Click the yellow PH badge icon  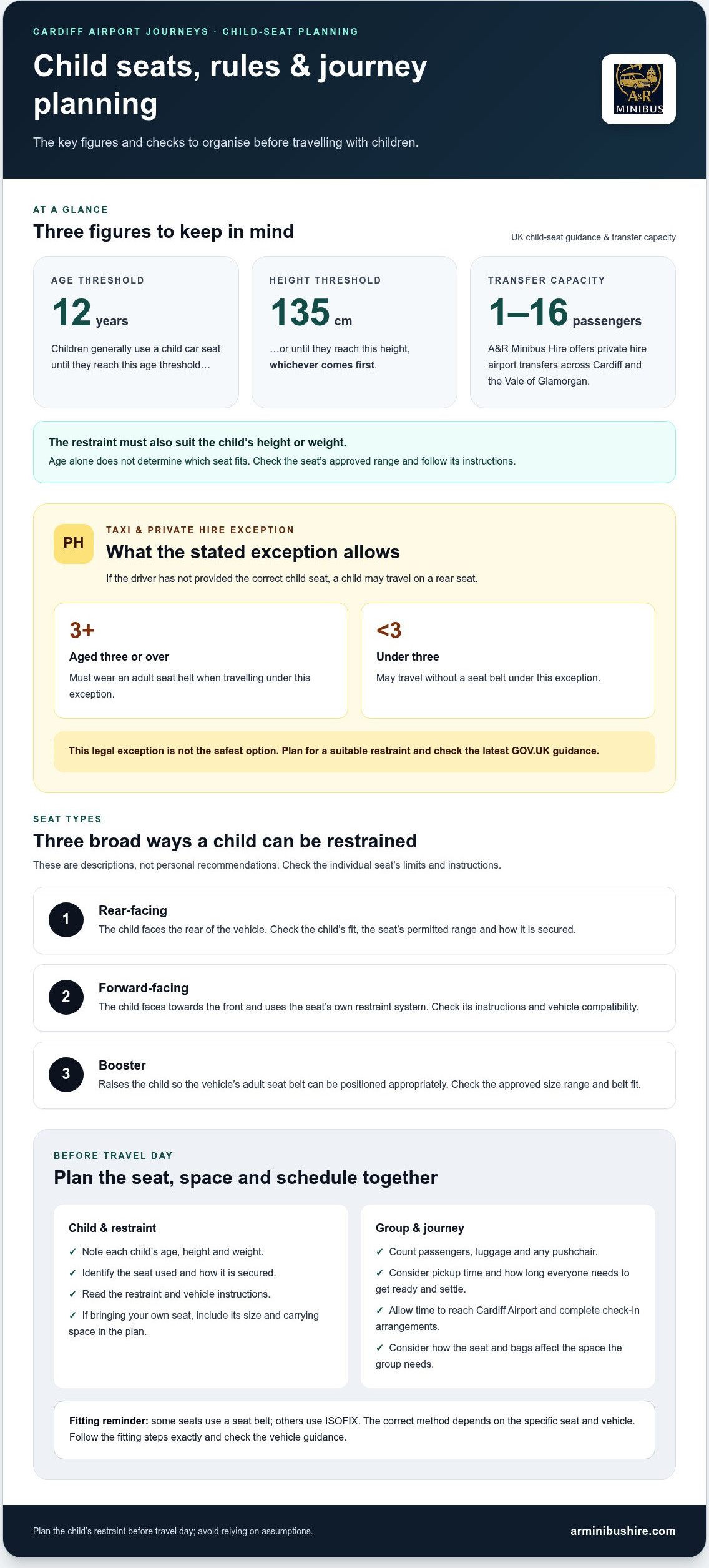coord(74,544)
